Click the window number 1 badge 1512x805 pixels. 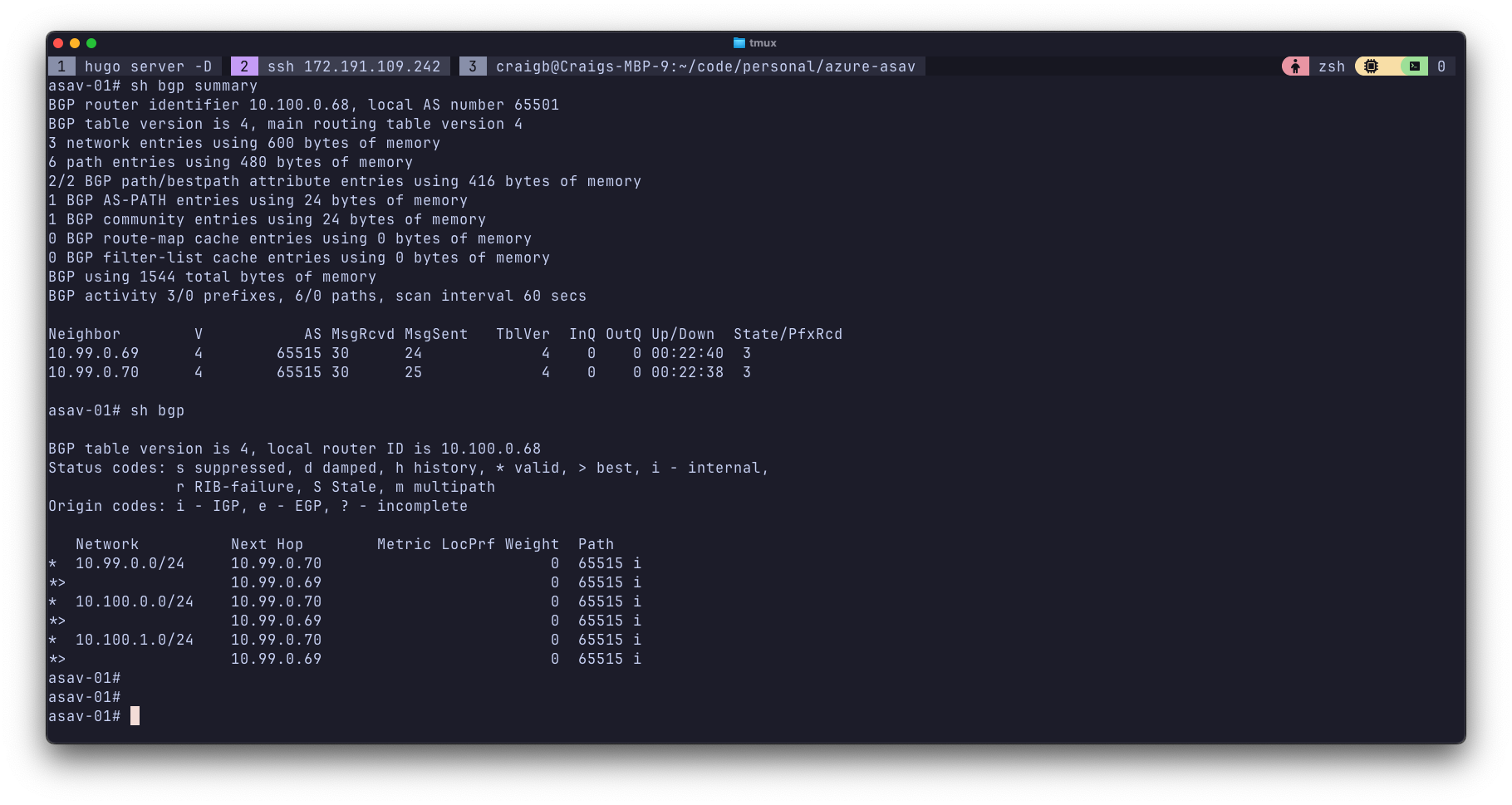61,66
